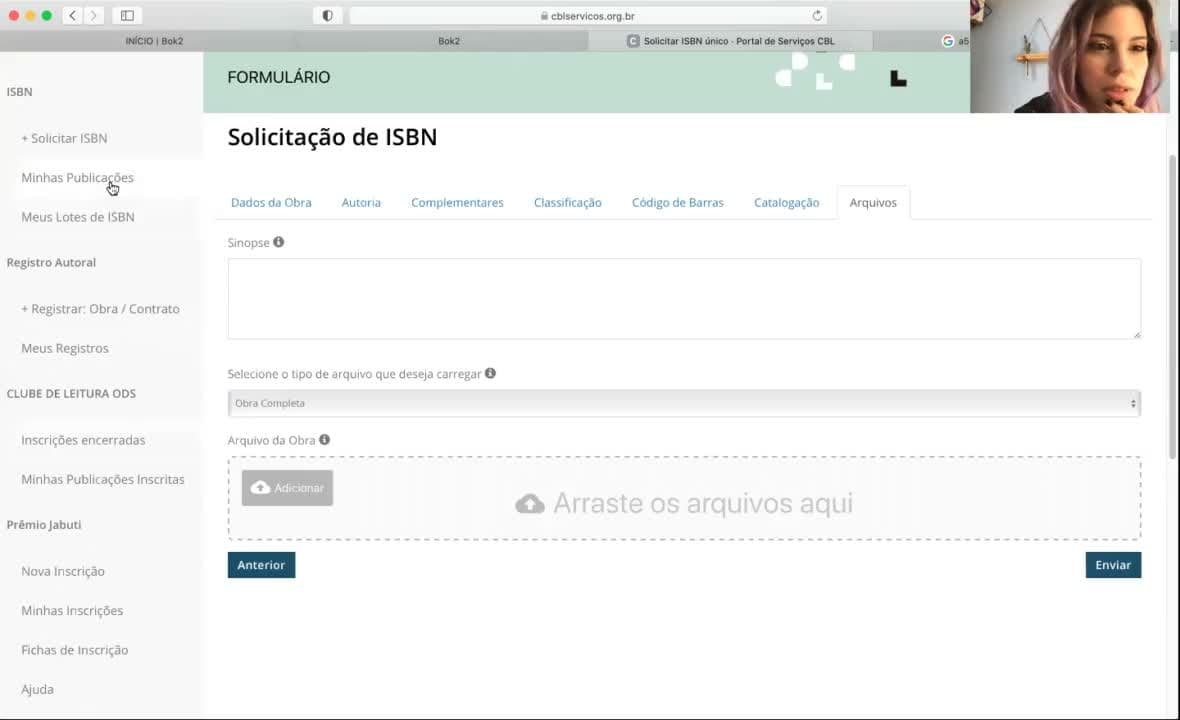Switch to the Autoria tab
Screen dimensions: 1180x720
tap(361, 202)
